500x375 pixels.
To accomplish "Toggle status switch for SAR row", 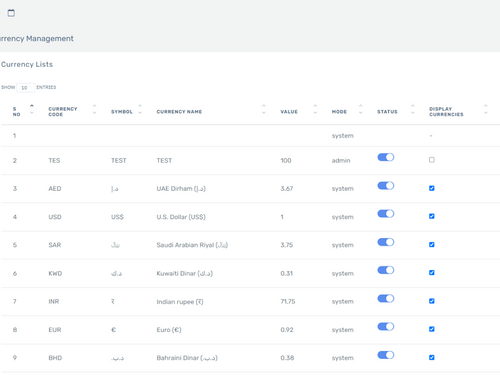I will coord(386,242).
